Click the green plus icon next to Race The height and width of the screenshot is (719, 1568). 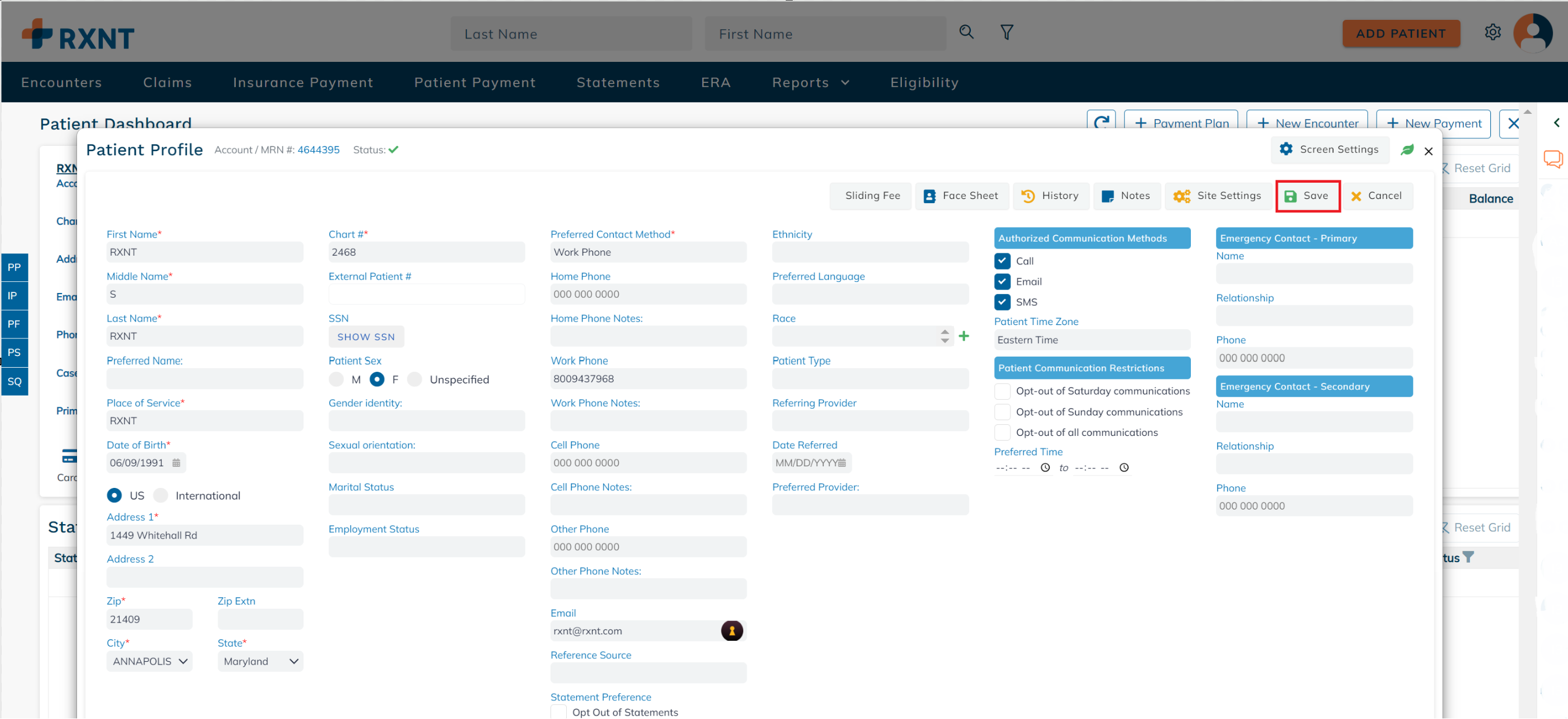964,336
